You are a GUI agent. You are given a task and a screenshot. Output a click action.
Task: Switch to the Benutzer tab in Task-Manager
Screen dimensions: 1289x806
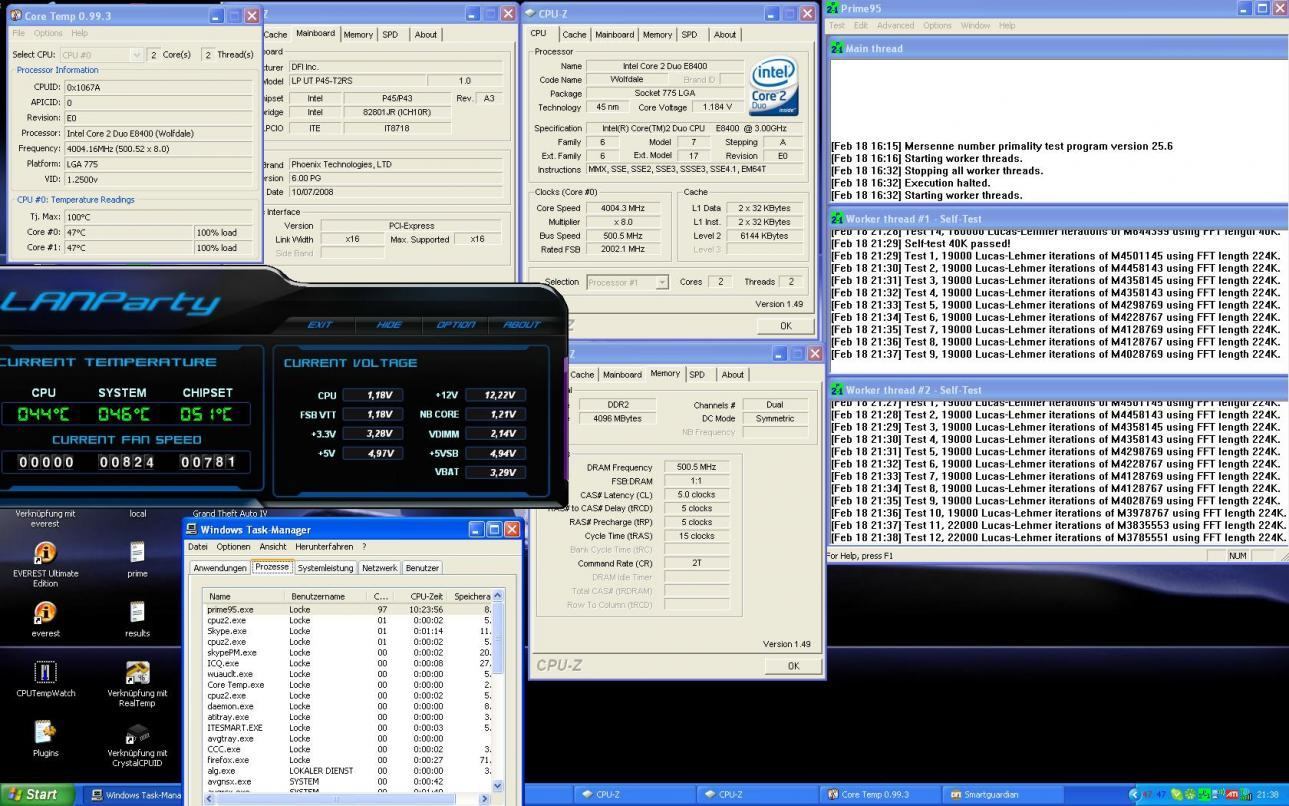(x=422, y=568)
